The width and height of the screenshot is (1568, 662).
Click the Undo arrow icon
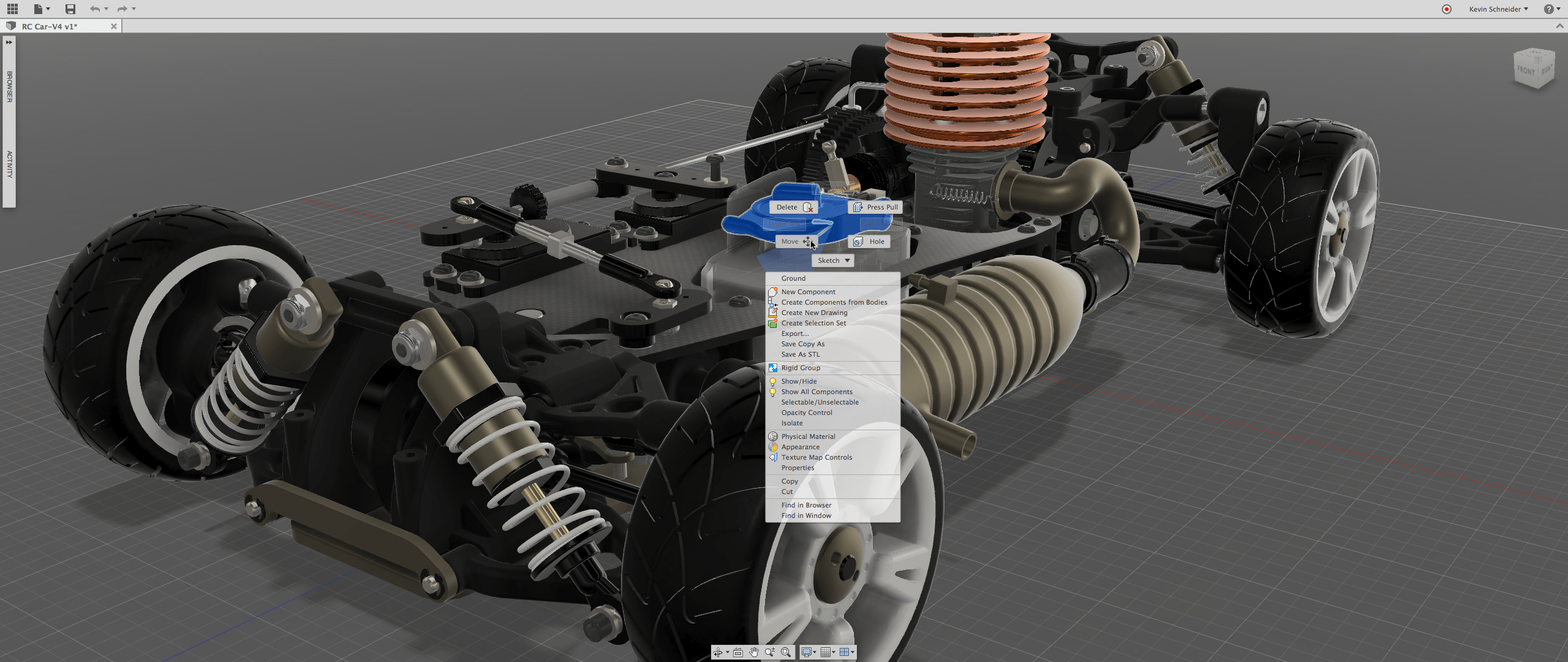click(x=96, y=9)
